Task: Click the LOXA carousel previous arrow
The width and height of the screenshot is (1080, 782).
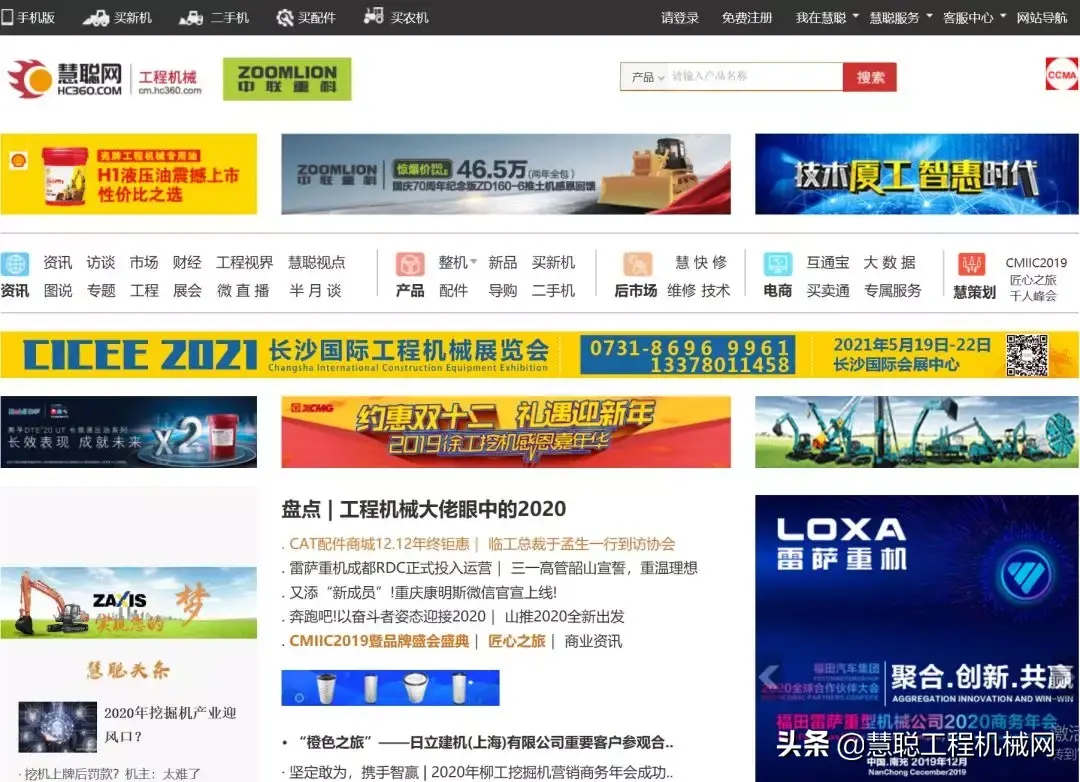Action: [769, 677]
